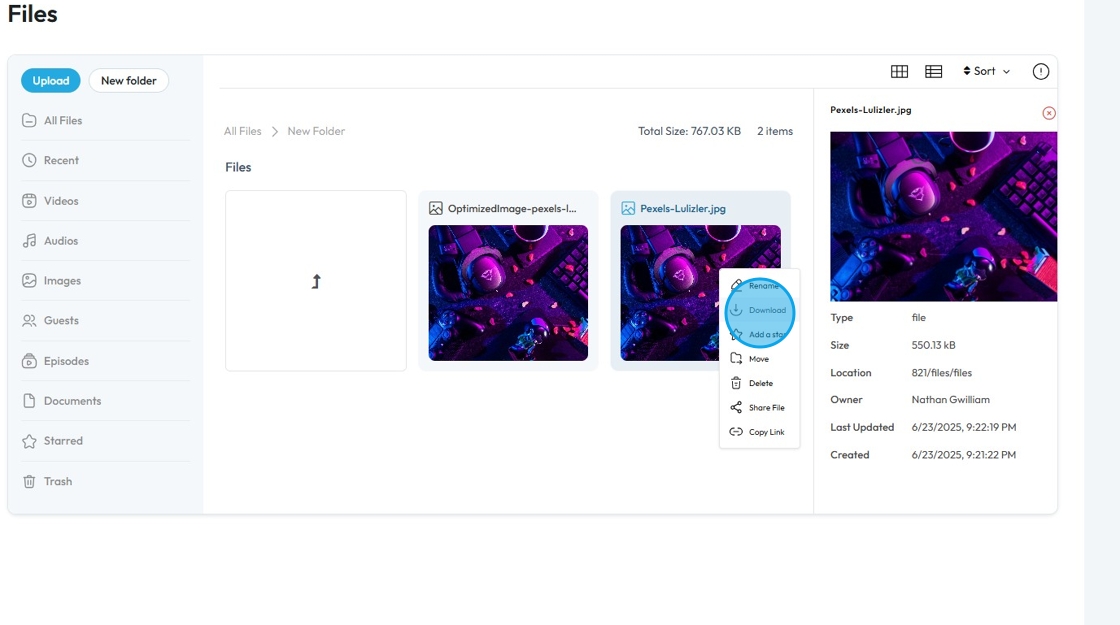Click the Videos sidebar icon

pyautogui.click(x=29, y=201)
